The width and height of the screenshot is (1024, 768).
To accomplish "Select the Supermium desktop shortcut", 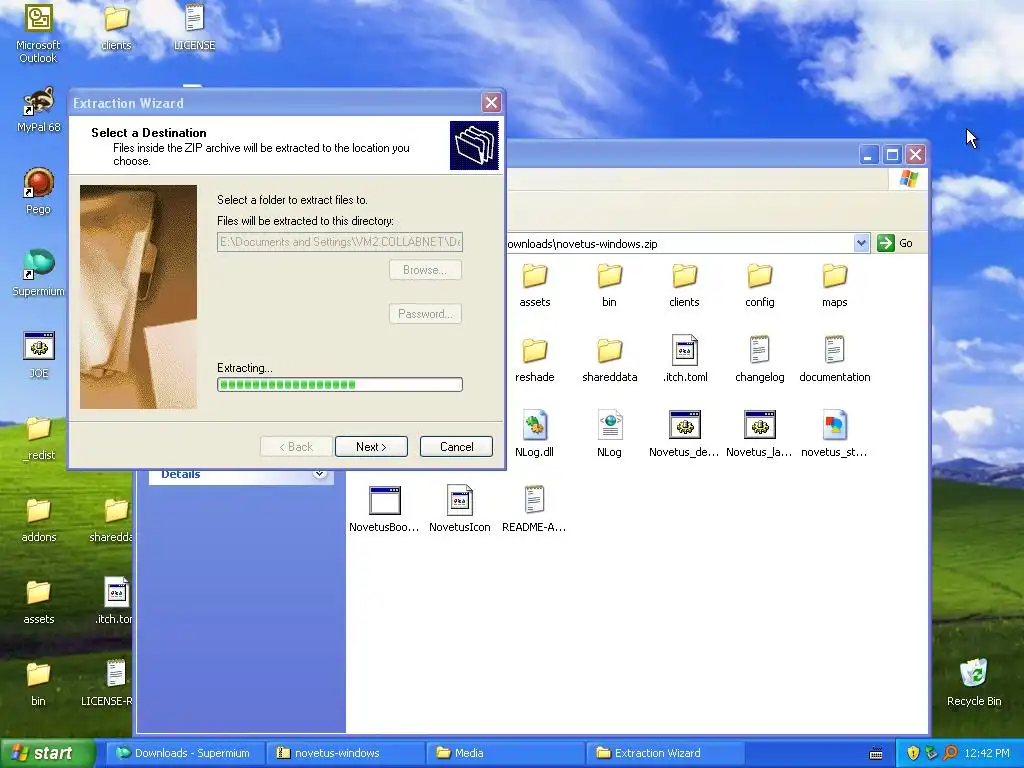I will click(x=38, y=273).
